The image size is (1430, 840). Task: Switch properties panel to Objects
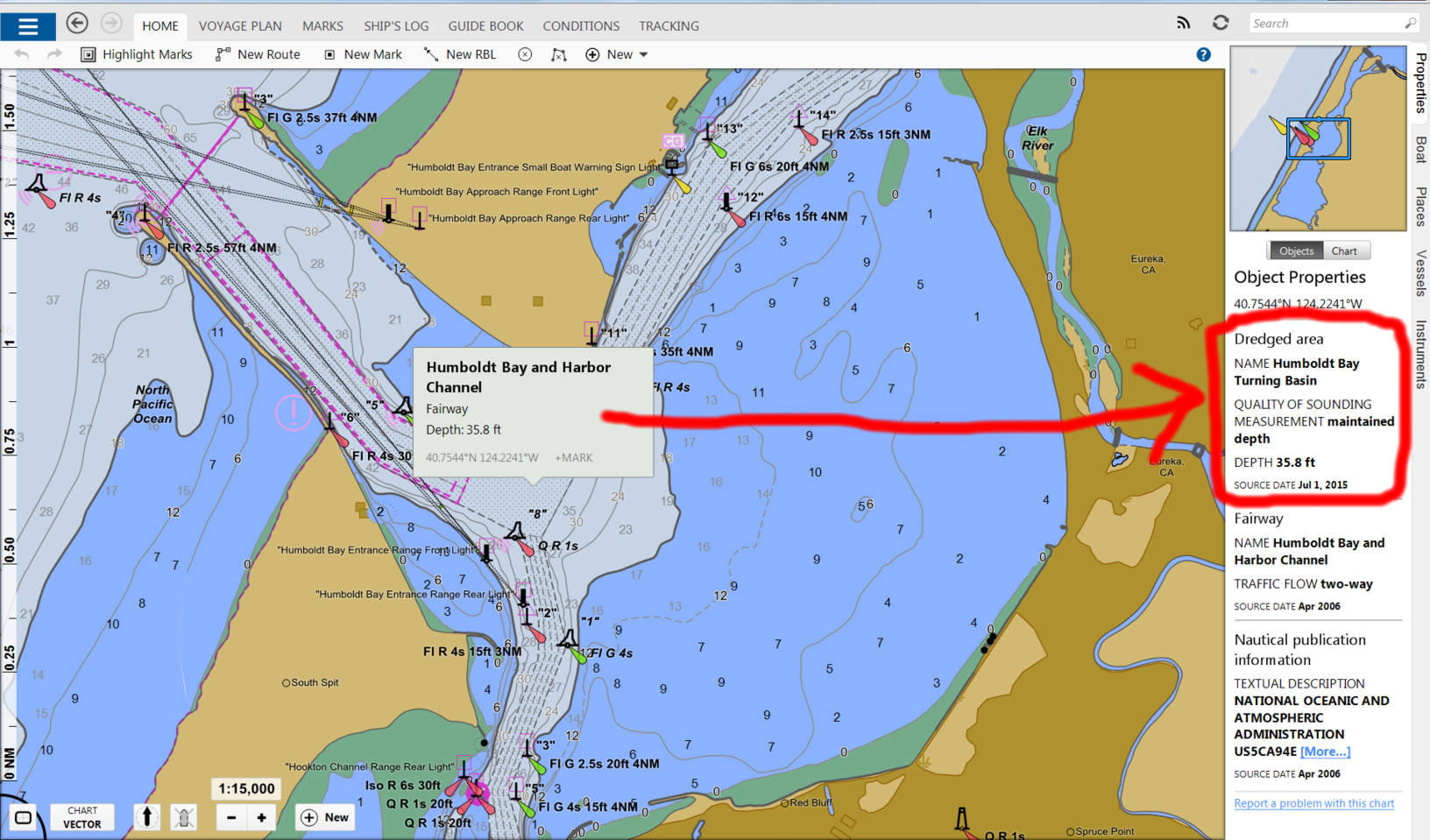coord(1296,251)
